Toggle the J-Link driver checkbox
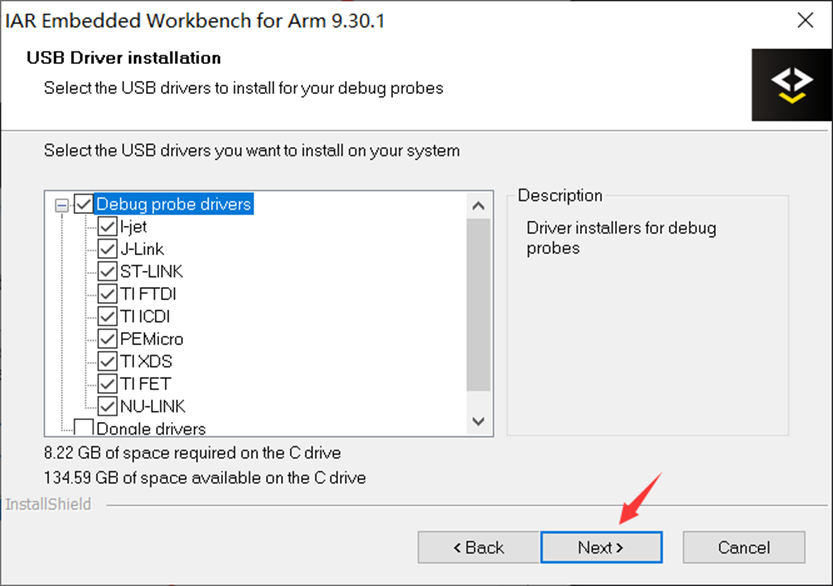This screenshot has width=833, height=586. 108,249
